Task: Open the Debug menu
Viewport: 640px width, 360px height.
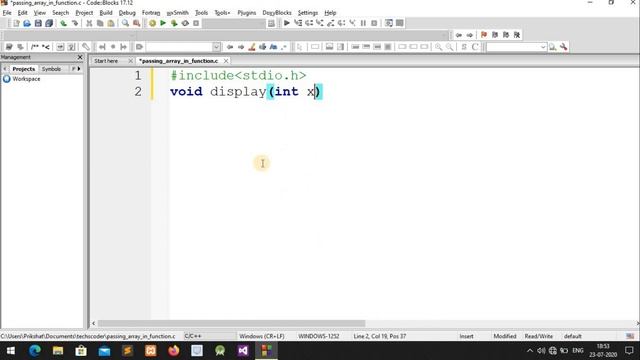Action: pos(127,13)
